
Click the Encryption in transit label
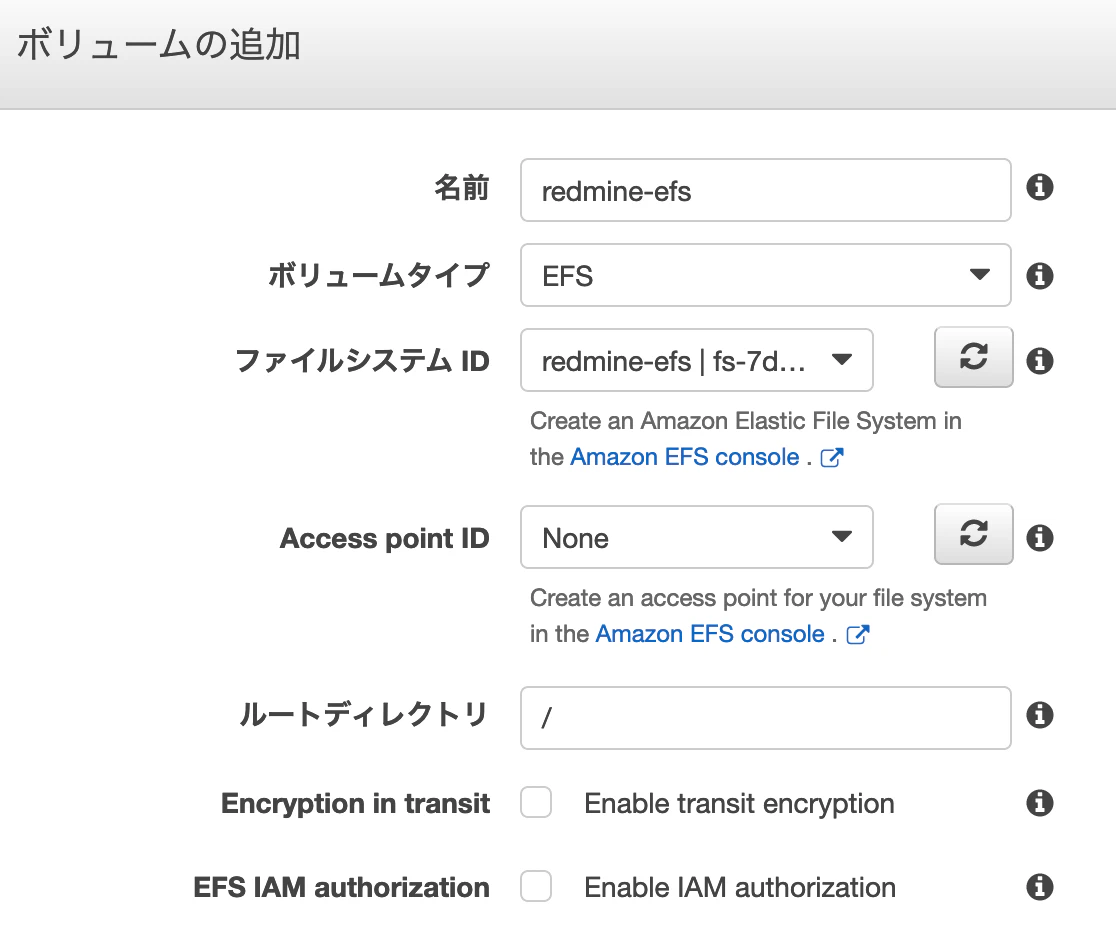[x=355, y=803]
